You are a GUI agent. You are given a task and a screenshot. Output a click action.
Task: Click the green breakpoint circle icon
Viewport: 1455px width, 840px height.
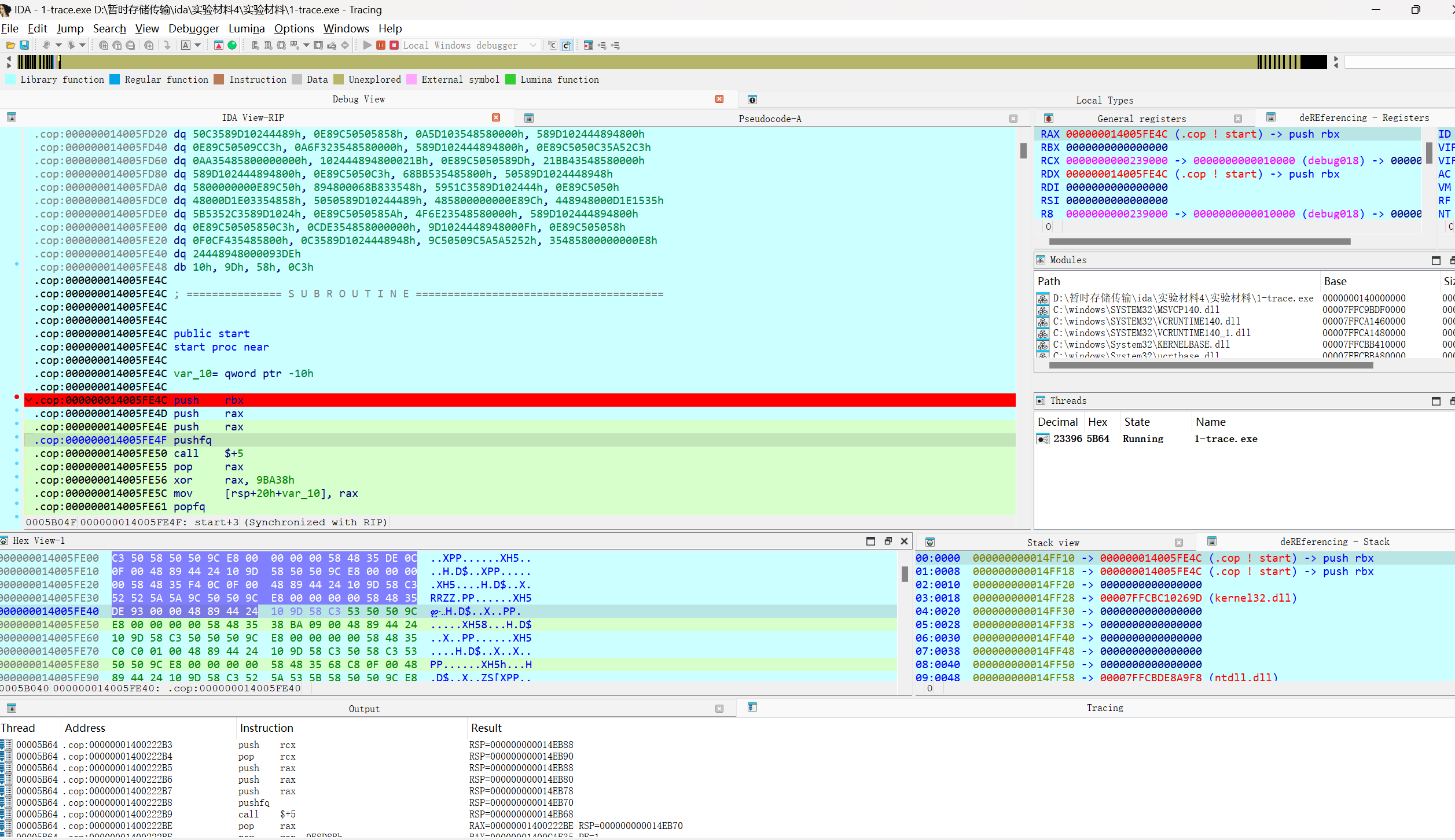[x=232, y=45]
